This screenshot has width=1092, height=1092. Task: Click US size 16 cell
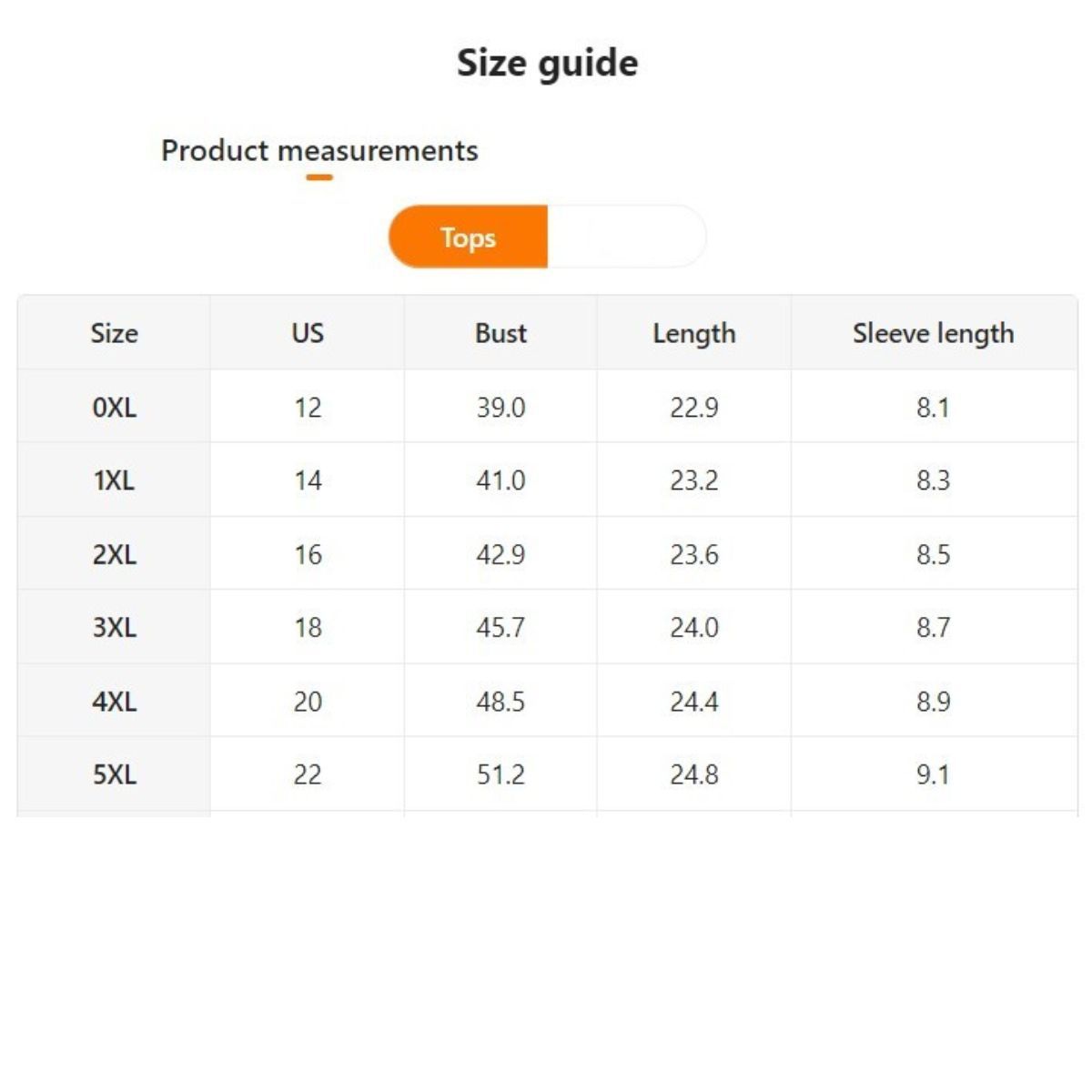point(308,554)
